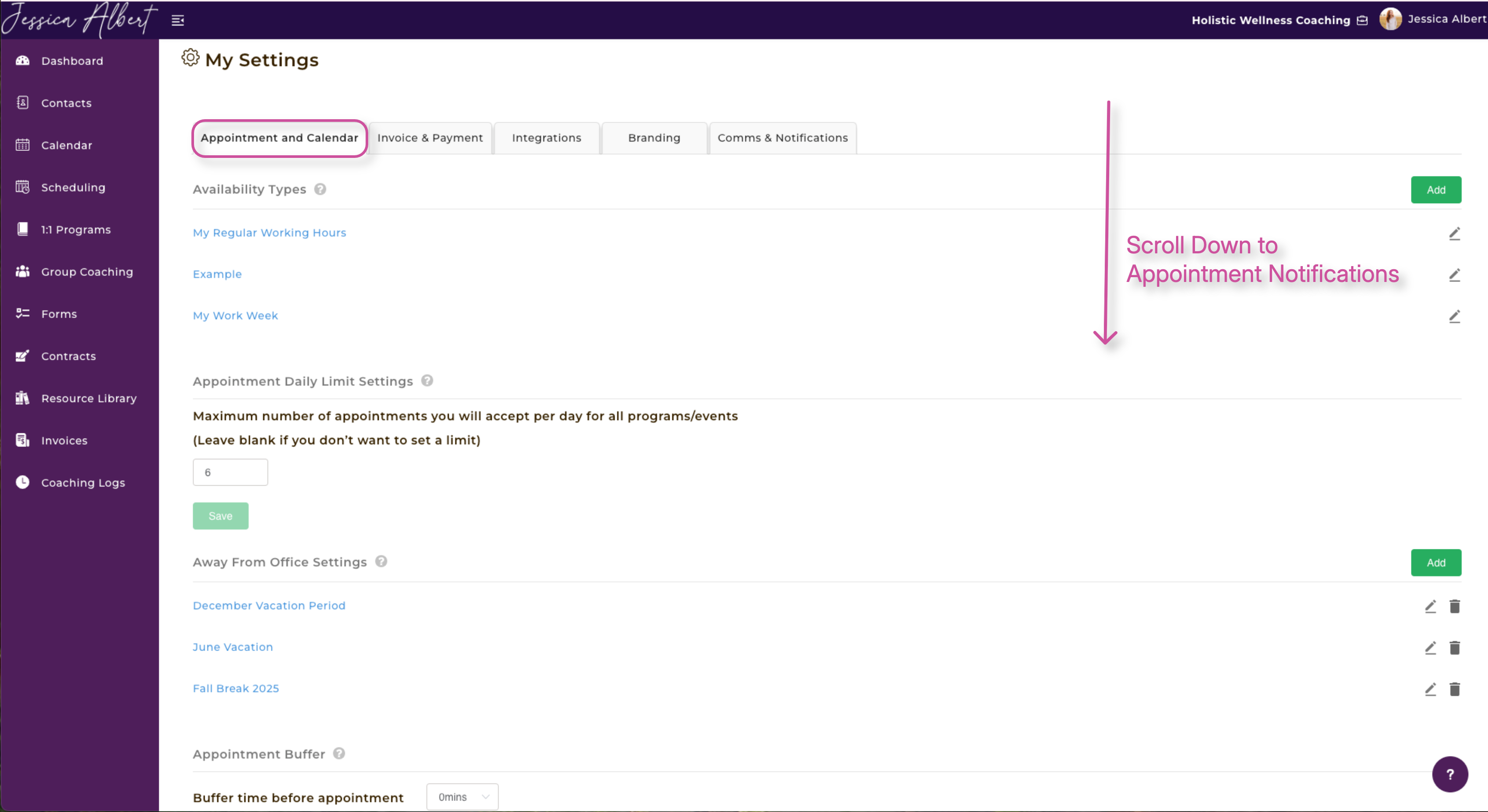Expand the buffer time before appointment dropdown
The height and width of the screenshot is (812, 1488).
coord(462,797)
